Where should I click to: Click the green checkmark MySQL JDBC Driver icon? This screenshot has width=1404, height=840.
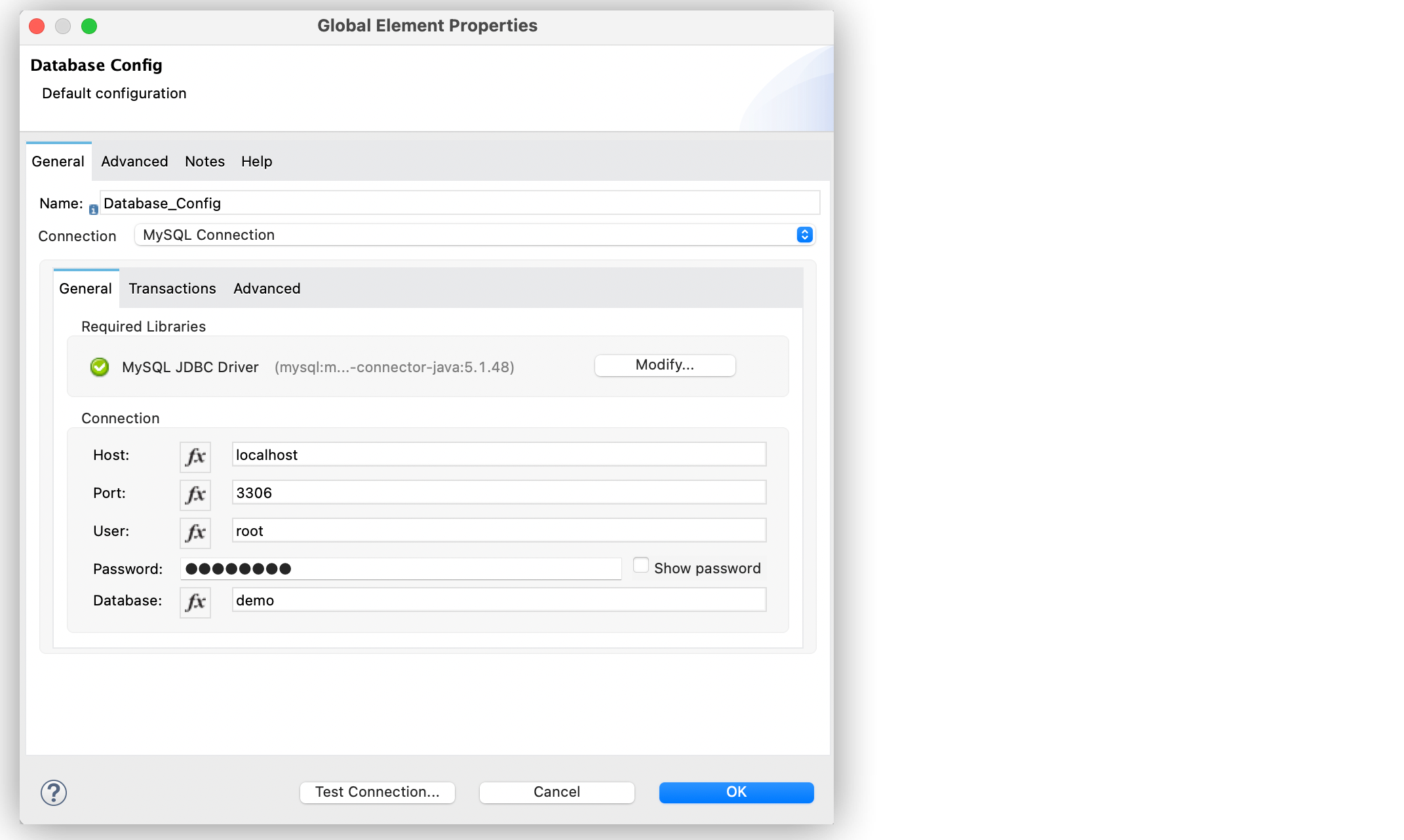click(x=99, y=366)
